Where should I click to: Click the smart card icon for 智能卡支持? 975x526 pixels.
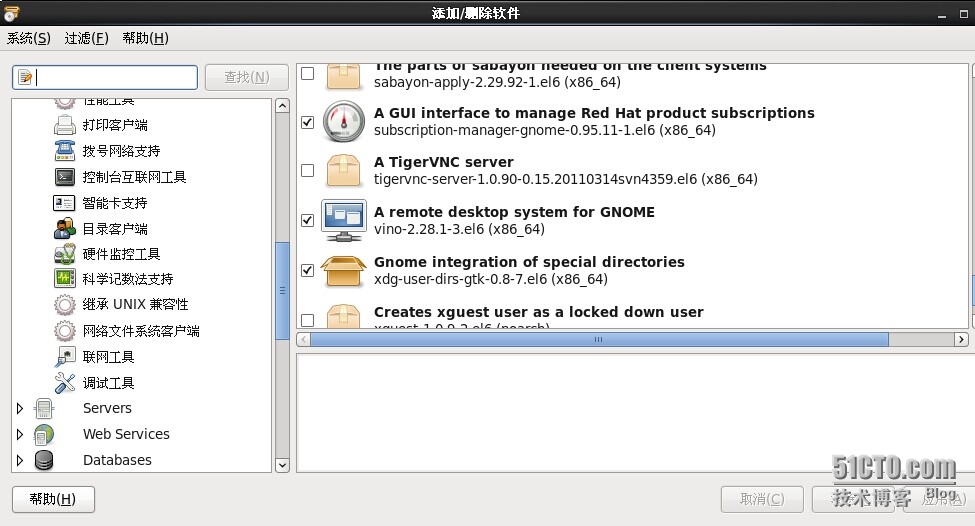click(x=65, y=203)
